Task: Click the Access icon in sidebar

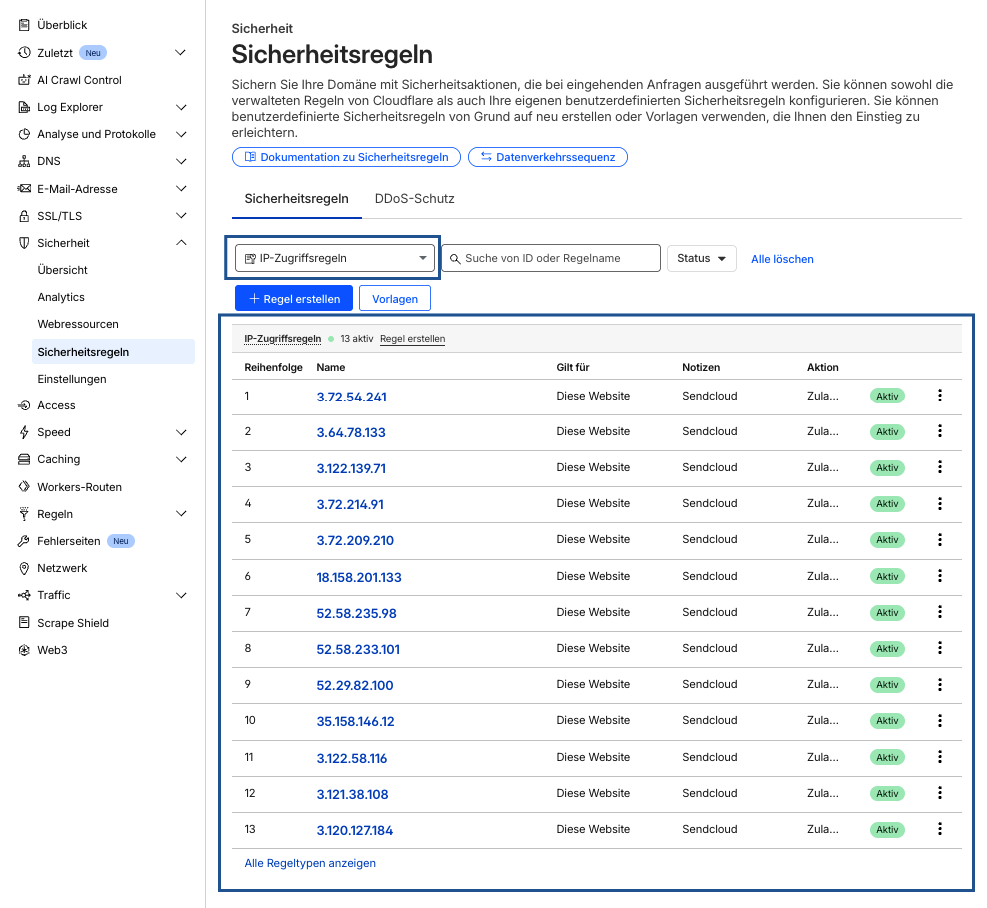Action: tap(24, 405)
